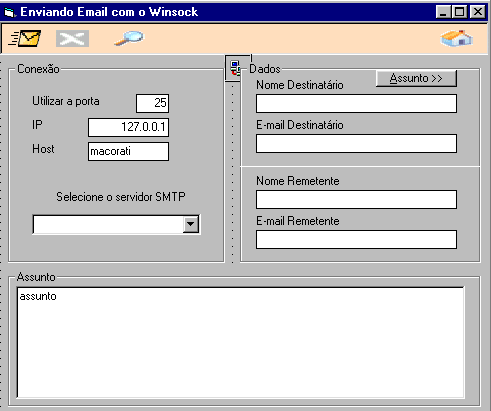The width and height of the screenshot is (491, 411).
Task: Click the Host field containing macorati
Action: (x=128, y=151)
